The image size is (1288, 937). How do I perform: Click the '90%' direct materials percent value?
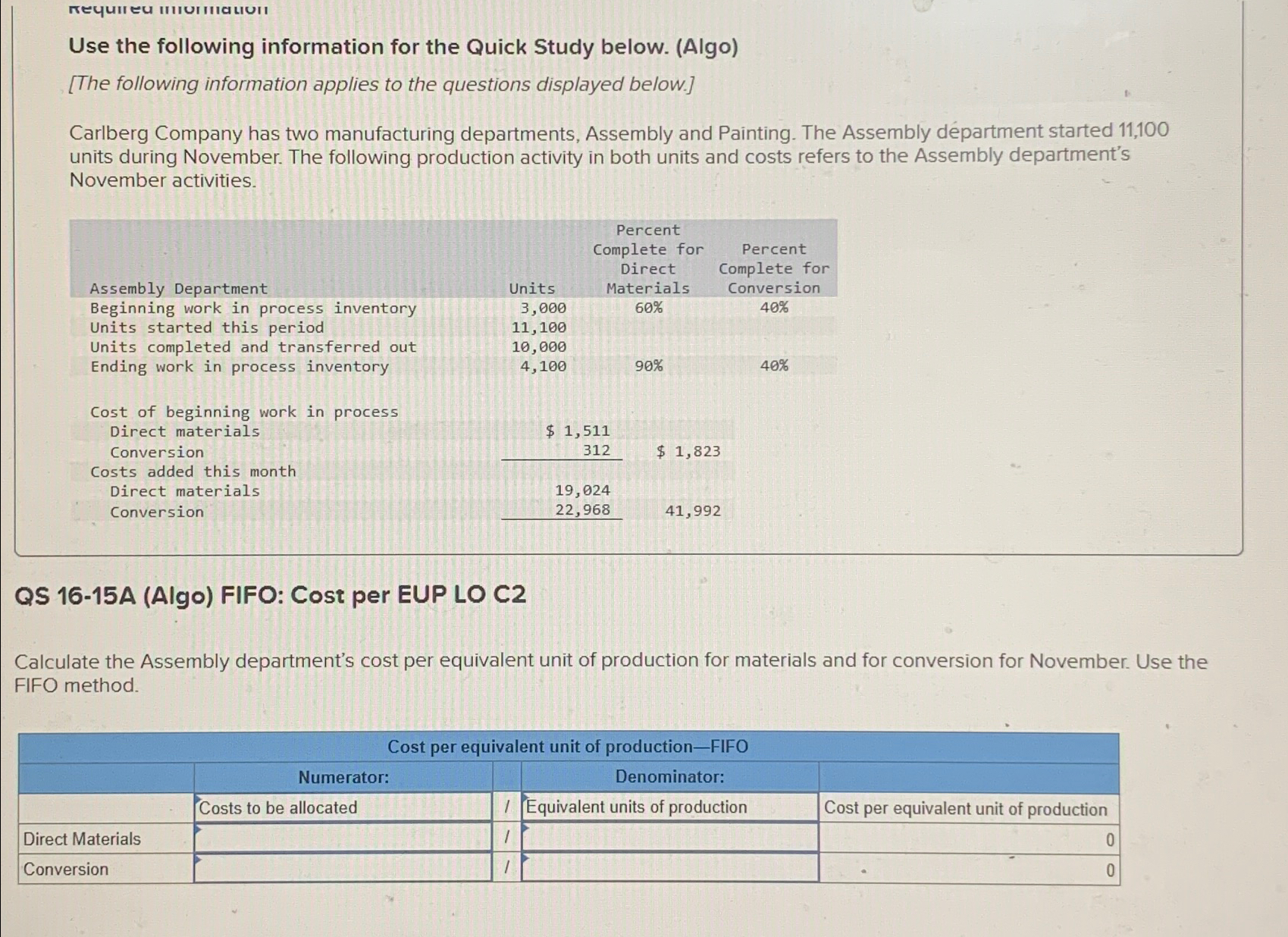[649, 366]
